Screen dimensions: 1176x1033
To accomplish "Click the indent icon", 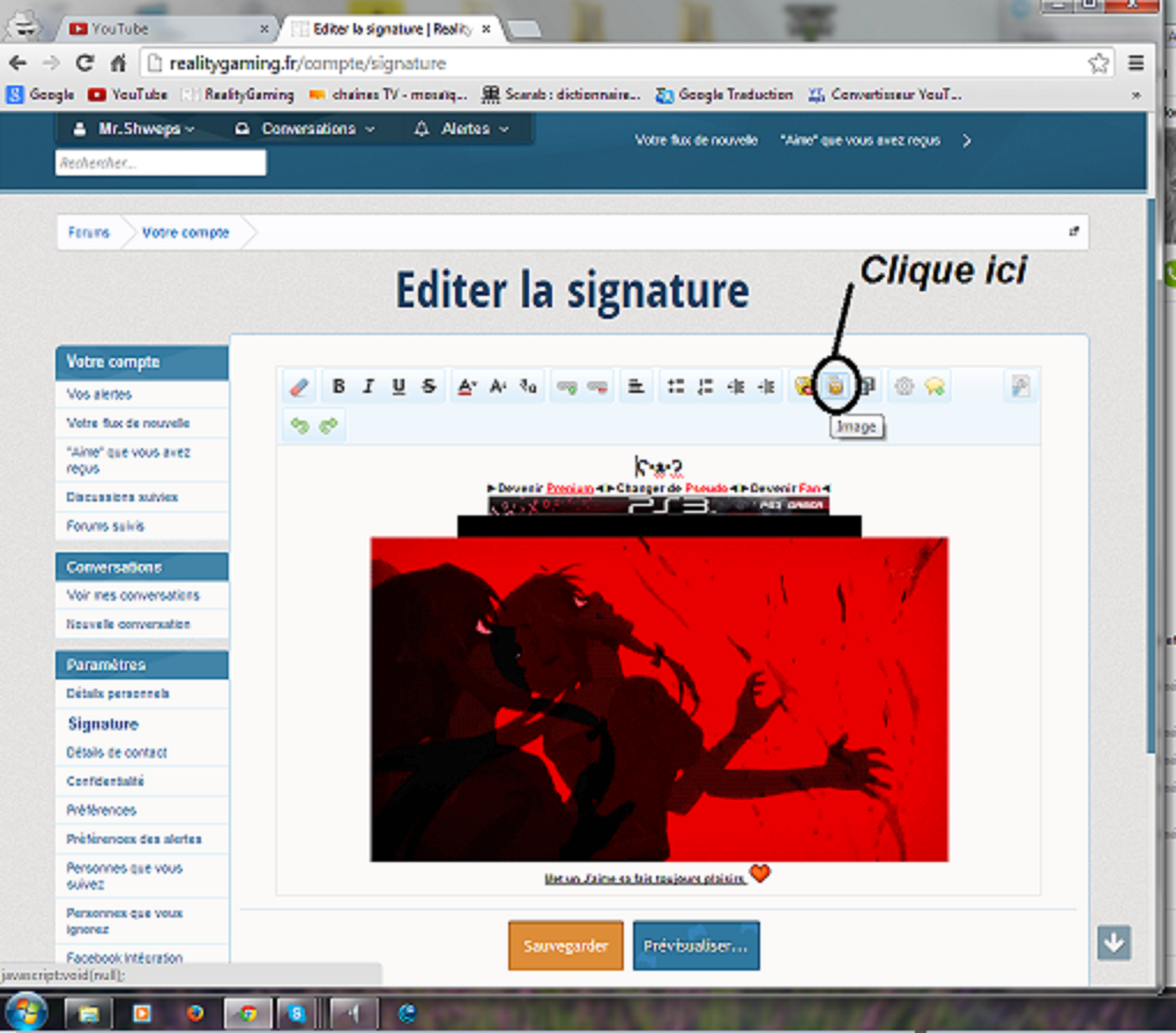I will [x=766, y=386].
